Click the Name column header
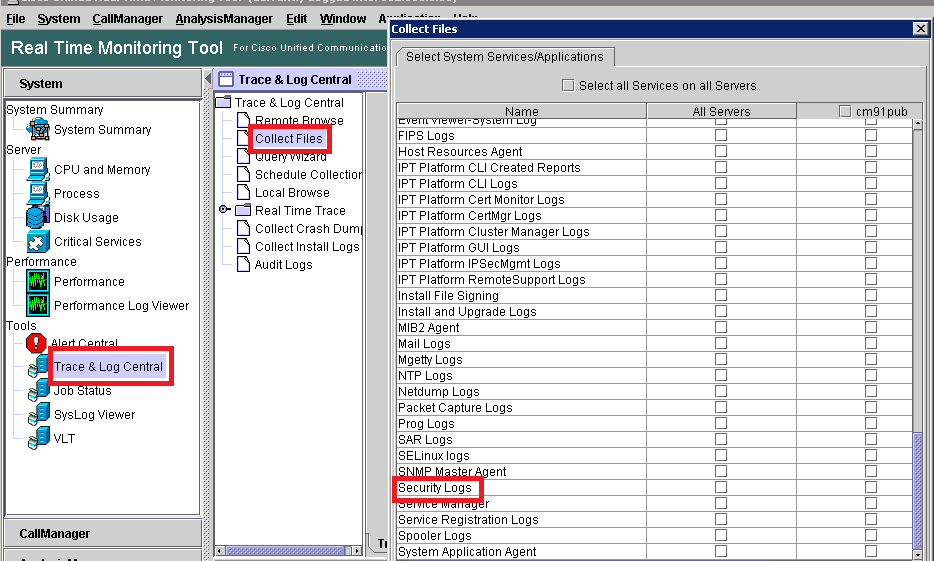The width and height of the screenshot is (934, 561). (522, 111)
